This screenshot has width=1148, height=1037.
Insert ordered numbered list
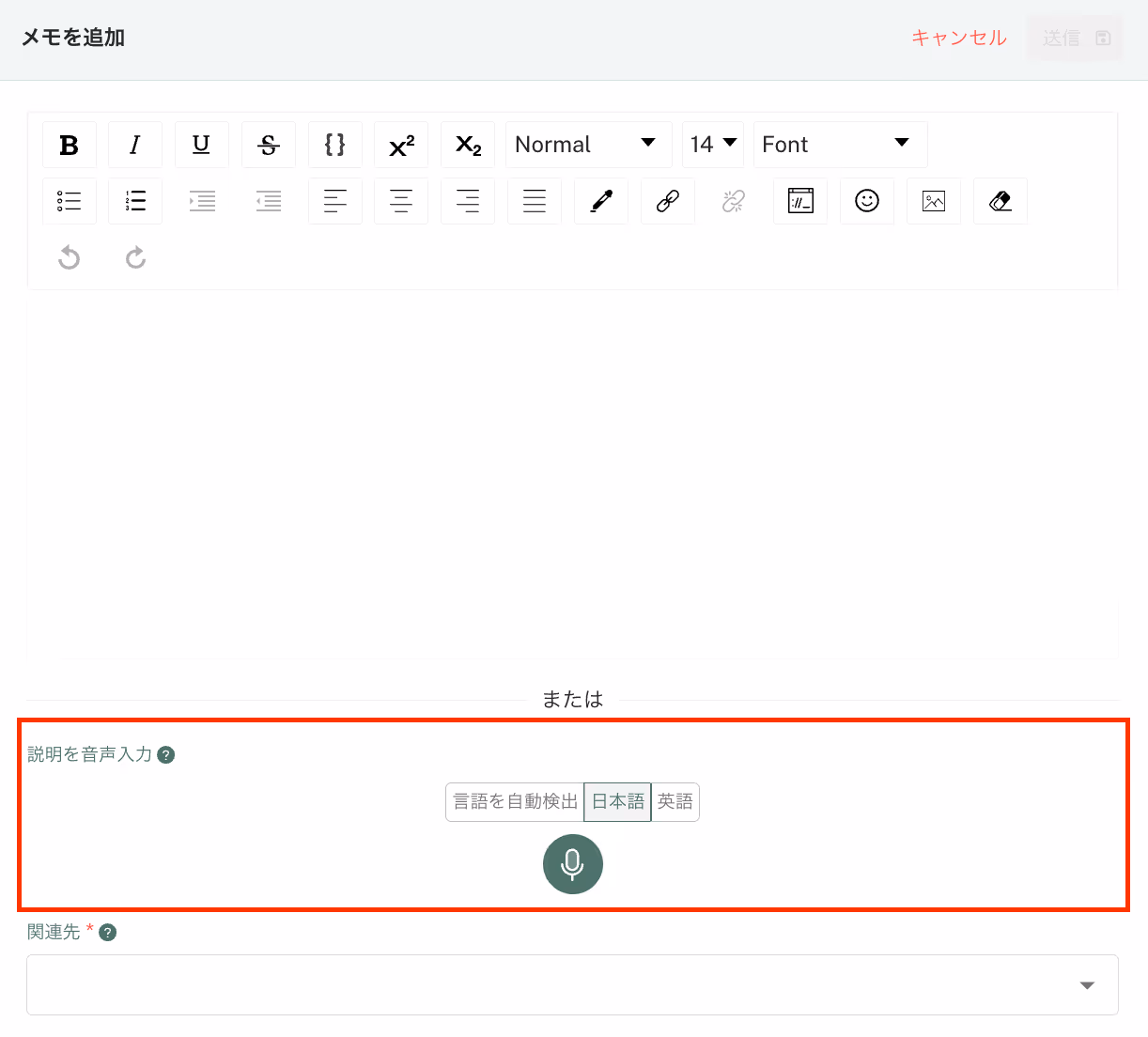135,201
